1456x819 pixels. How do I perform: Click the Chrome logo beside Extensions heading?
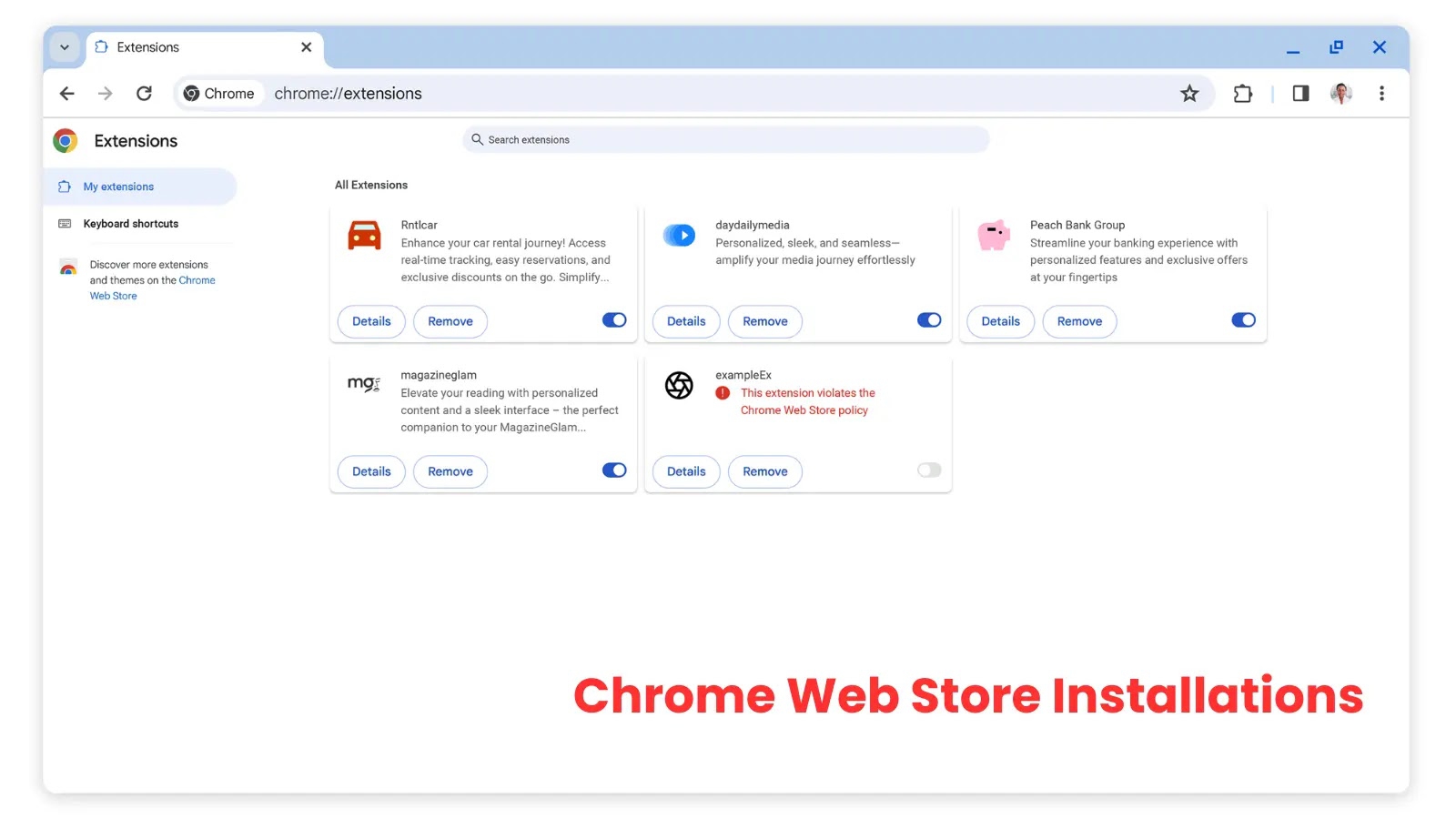coord(66,141)
